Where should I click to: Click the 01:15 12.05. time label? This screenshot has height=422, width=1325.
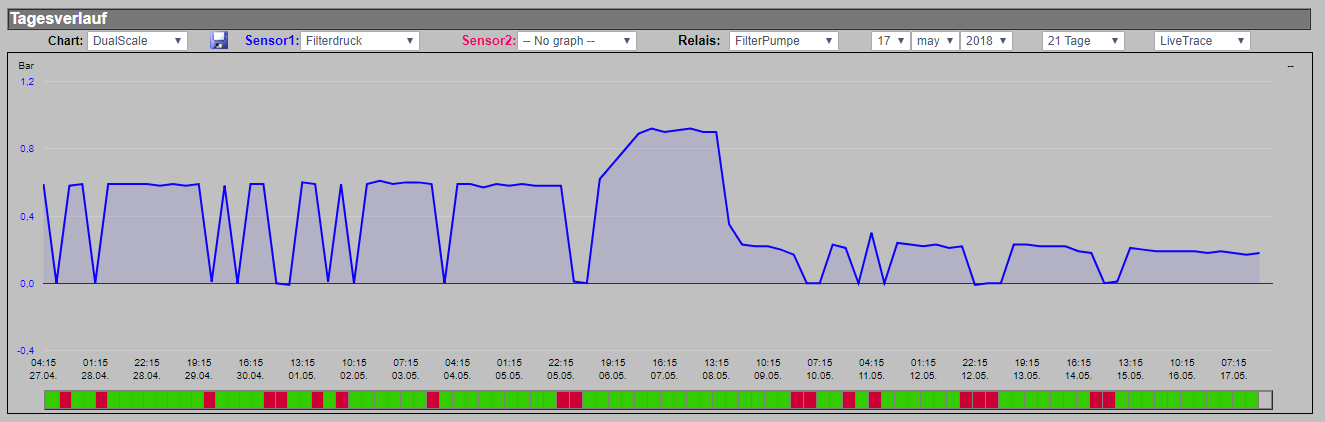(x=924, y=369)
